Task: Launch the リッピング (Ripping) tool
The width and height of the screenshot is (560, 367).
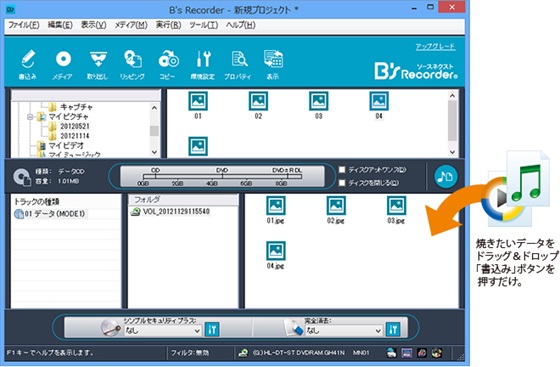Action: (132, 64)
